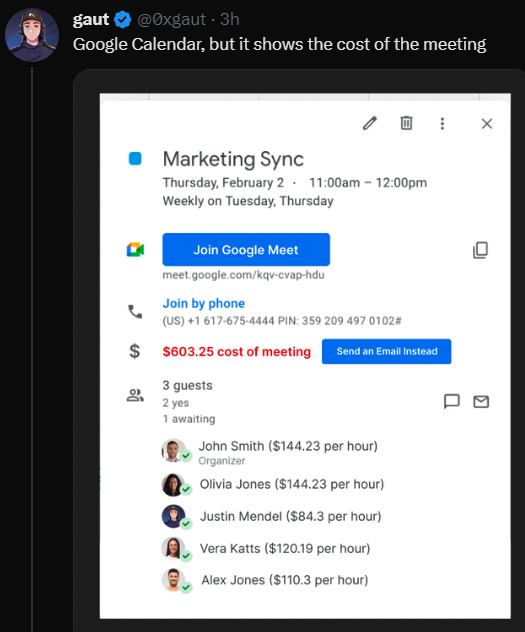
Task: Click the 1 awaiting status text
Action: click(189, 419)
